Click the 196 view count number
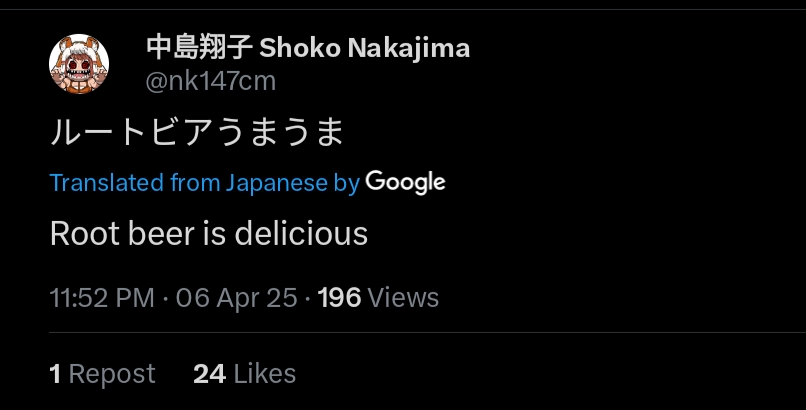806x410 pixels. pyautogui.click(x=339, y=298)
